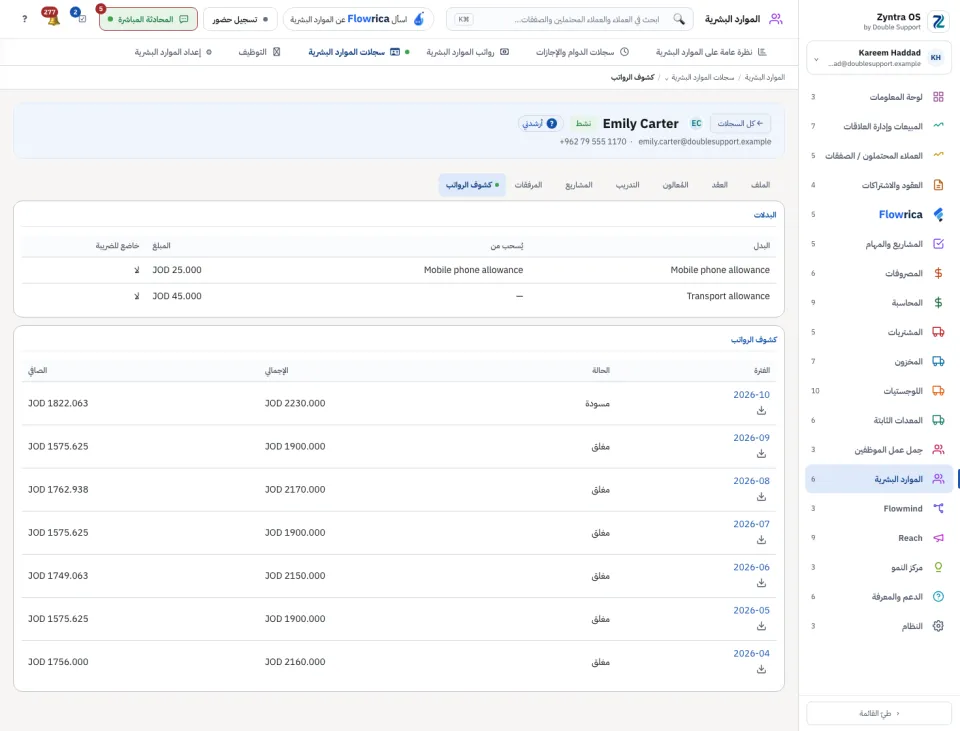
Task: Open اللوجستيات logistics in sidebar
Action: tap(879, 391)
